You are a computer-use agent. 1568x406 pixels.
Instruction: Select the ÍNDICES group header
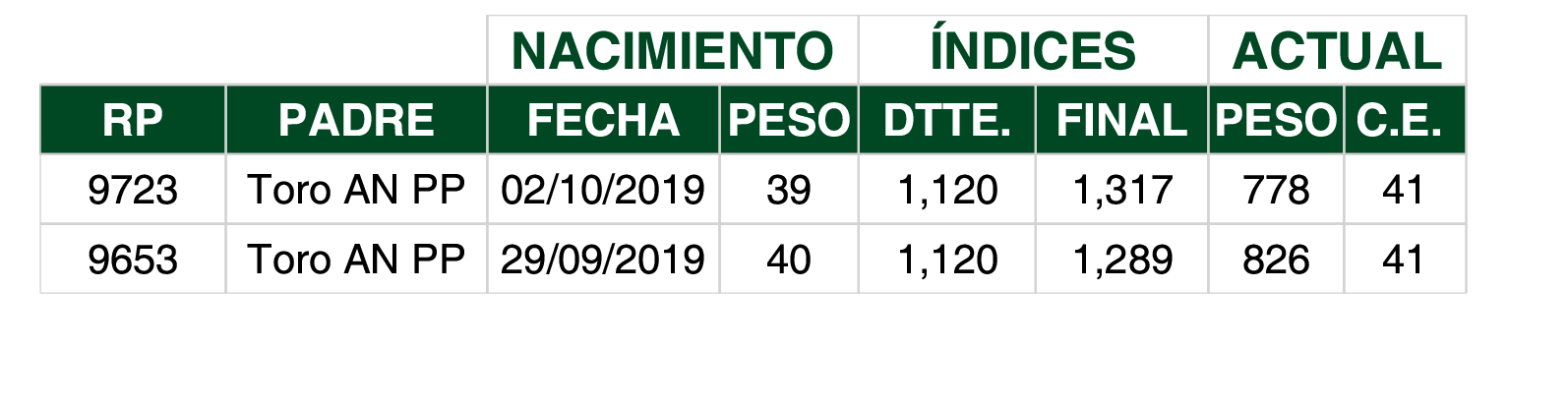[1033, 50]
